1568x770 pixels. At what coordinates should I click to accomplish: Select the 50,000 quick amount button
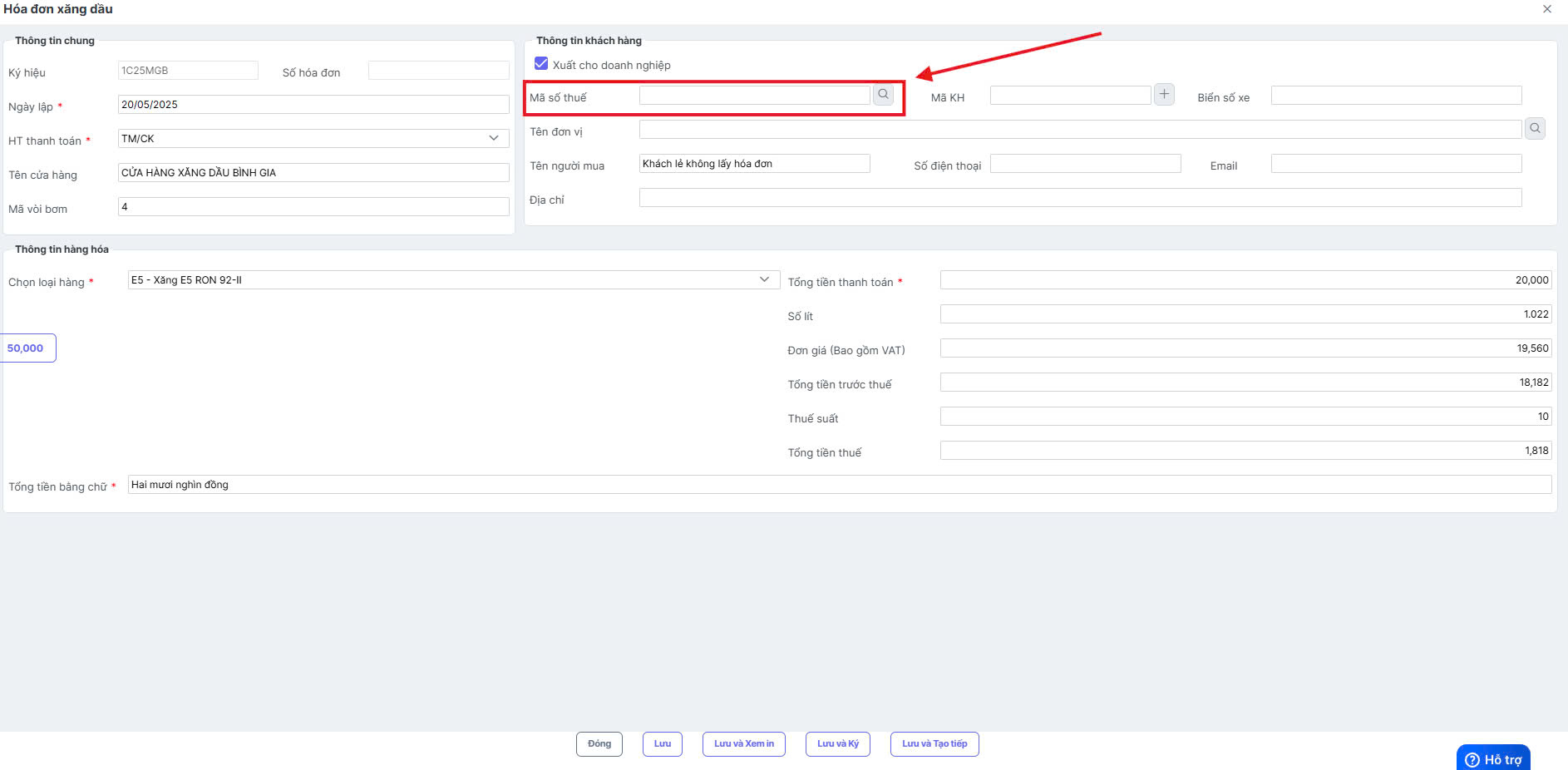tap(26, 348)
